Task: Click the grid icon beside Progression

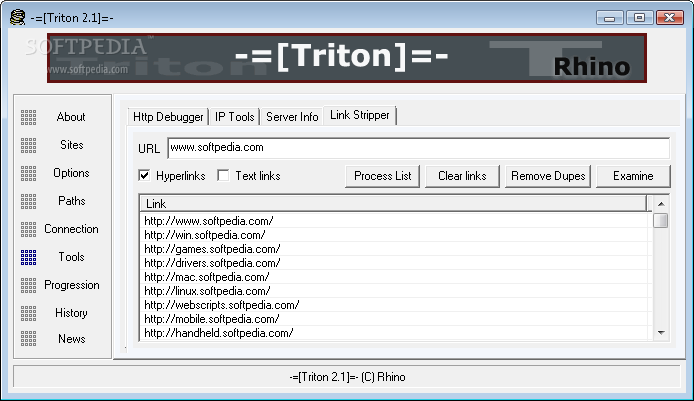Action: pyautogui.click(x=28, y=285)
